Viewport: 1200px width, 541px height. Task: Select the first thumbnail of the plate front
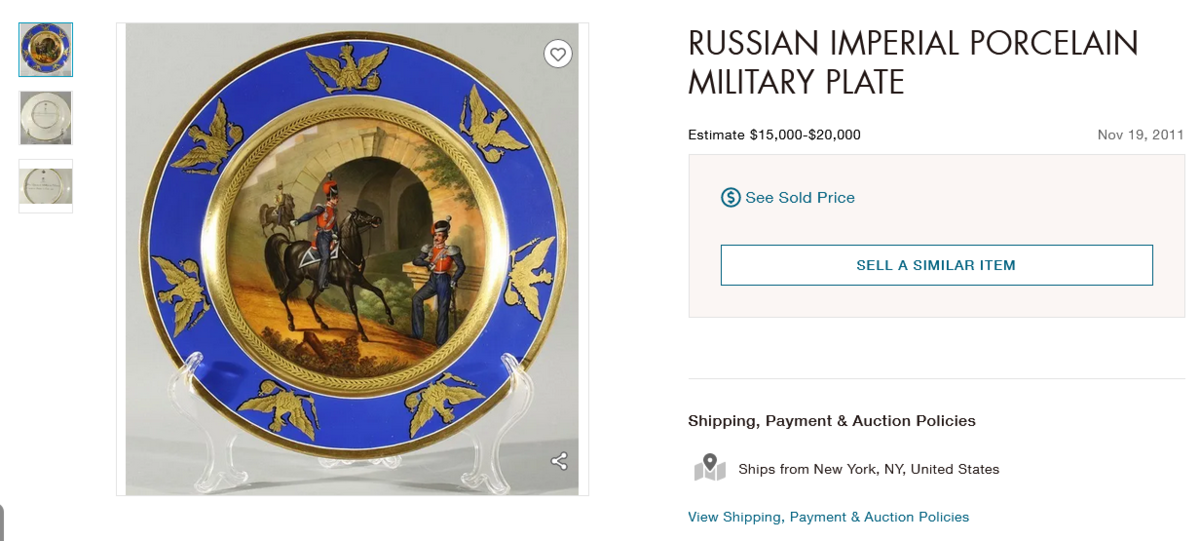pos(46,50)
